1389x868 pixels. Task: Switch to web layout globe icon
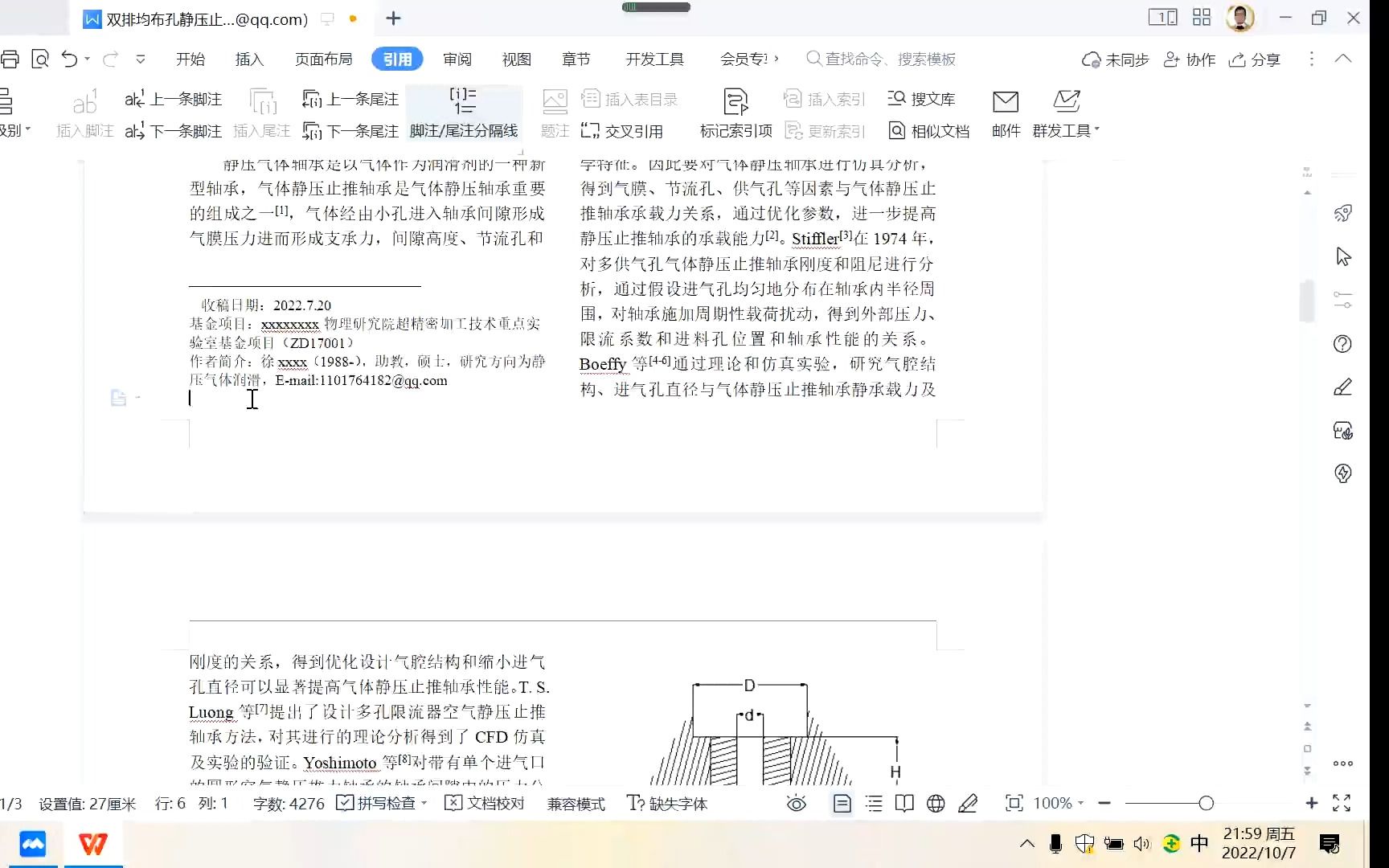click(936, 804)
